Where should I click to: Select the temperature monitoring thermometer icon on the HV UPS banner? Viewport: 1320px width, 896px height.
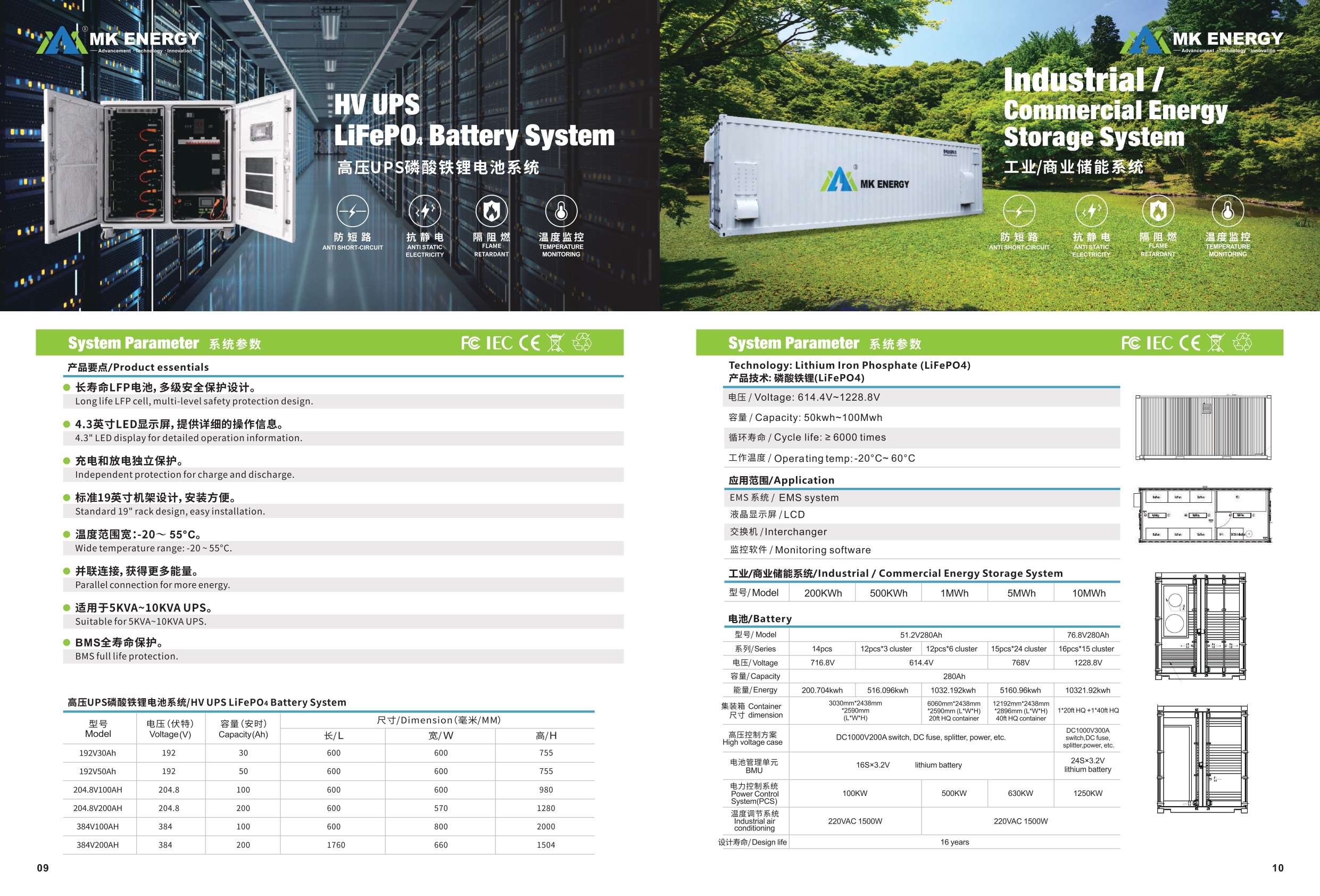[x=561, y=211]
